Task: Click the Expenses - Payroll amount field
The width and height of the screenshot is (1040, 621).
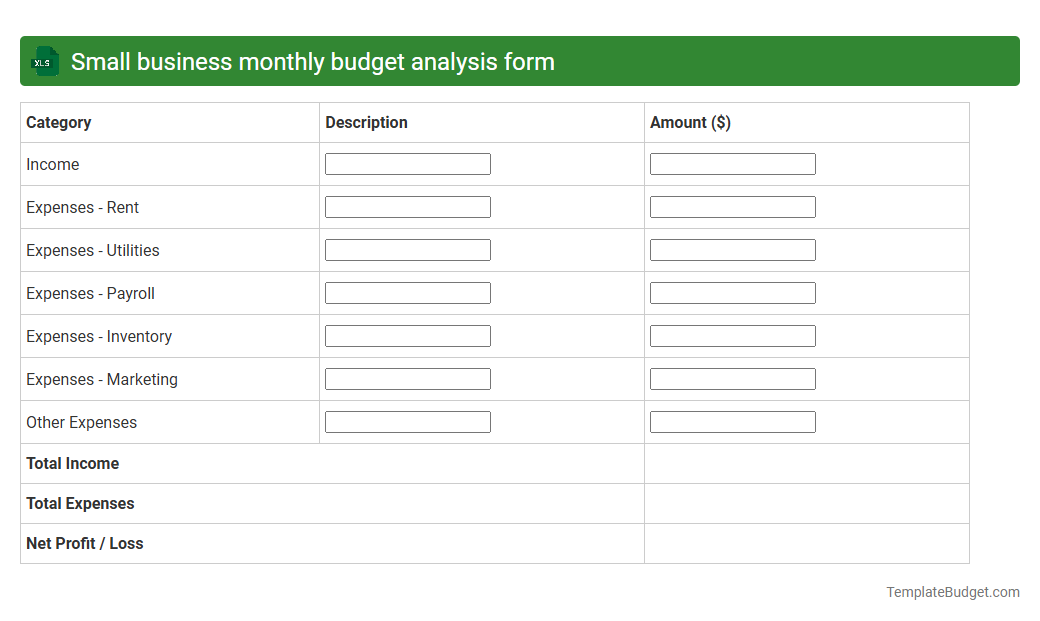Action: [x=732, y=293]
